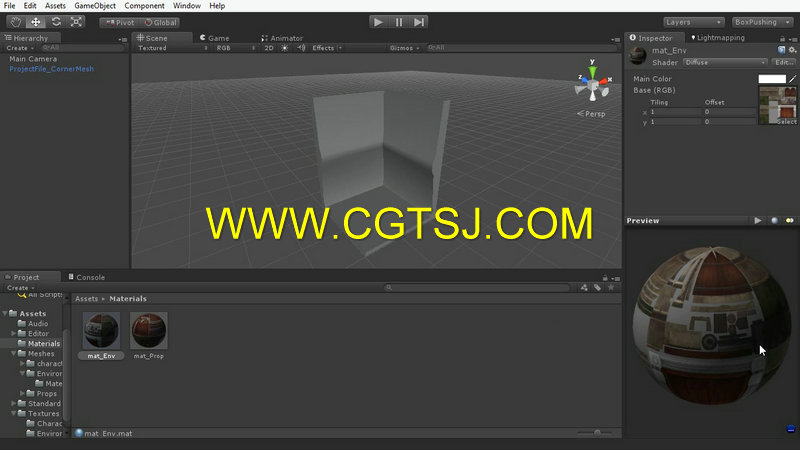Open the Edit menu
The width and height of the screenshot is (800, 450).
coord(30,6)
